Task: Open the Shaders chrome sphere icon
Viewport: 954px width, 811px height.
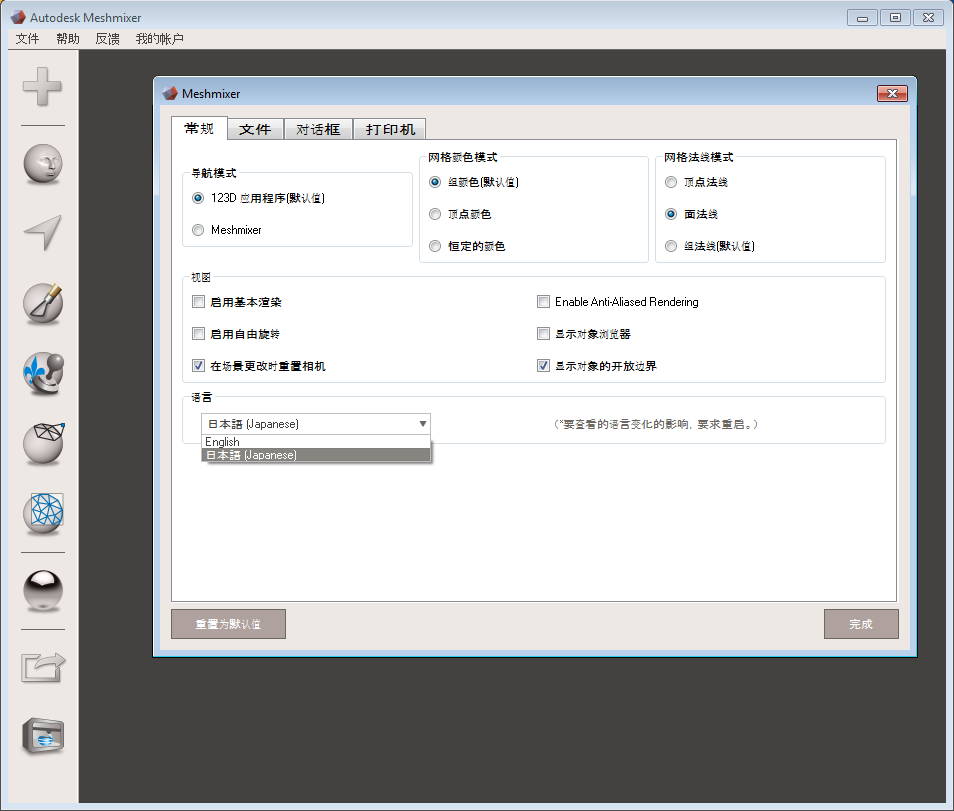Action: coord(43,590)
